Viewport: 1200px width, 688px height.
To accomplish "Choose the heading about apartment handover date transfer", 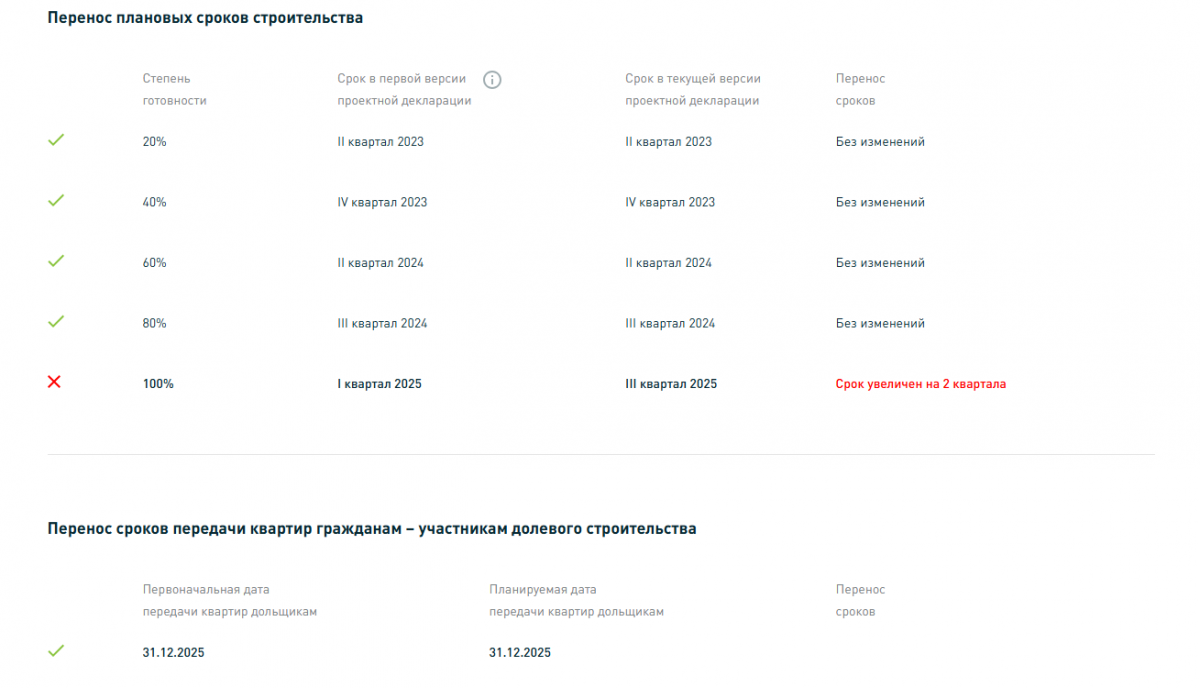I will pos(372,529).
